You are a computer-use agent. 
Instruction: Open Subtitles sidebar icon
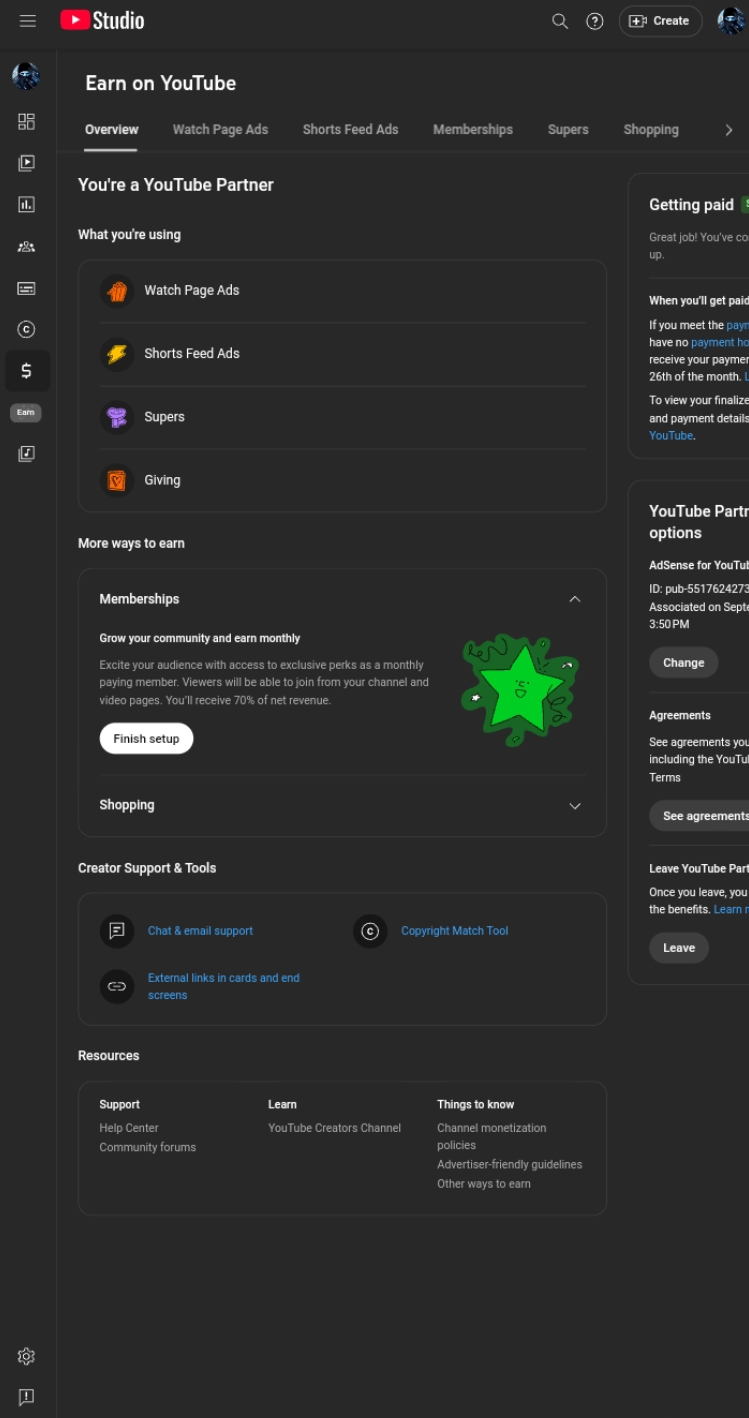coord(26,288)
